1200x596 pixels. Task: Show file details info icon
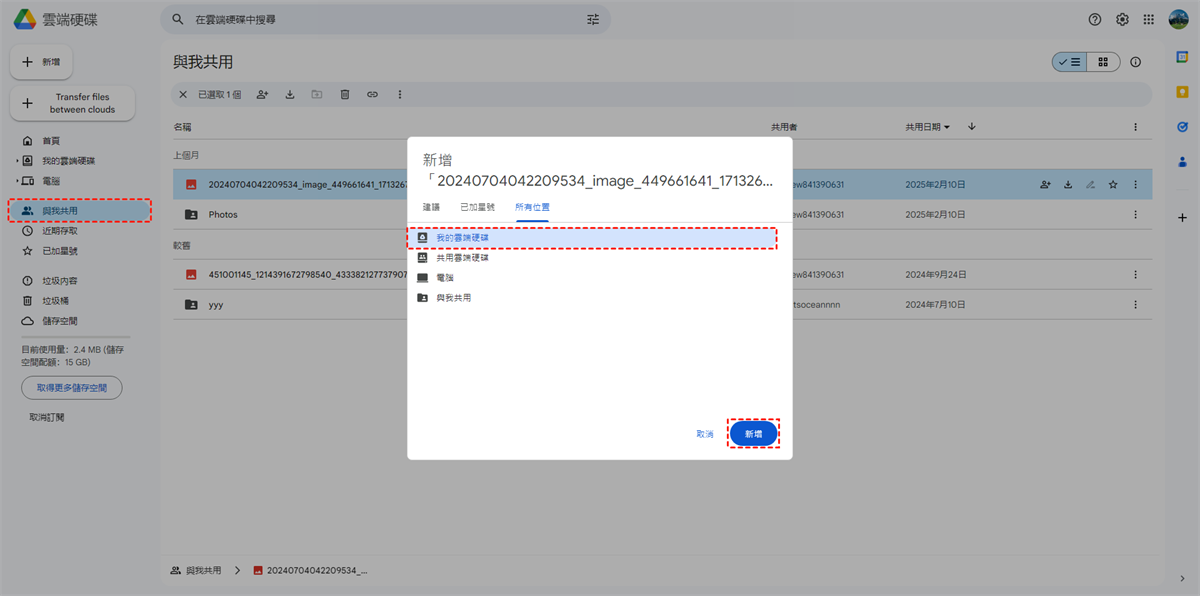[1135, 62]
